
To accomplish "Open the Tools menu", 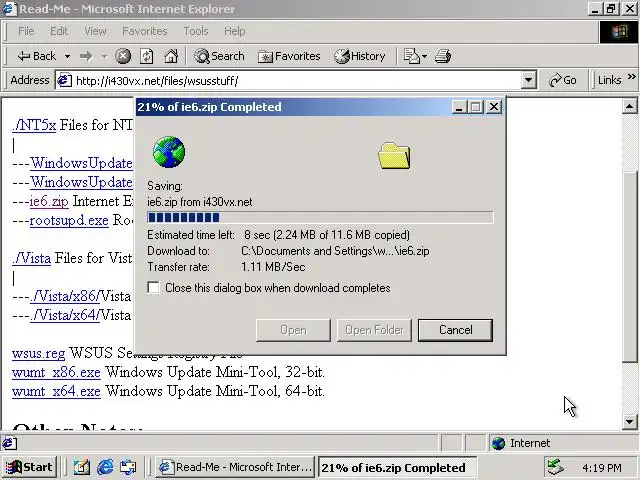I will [x=196, y=31].
